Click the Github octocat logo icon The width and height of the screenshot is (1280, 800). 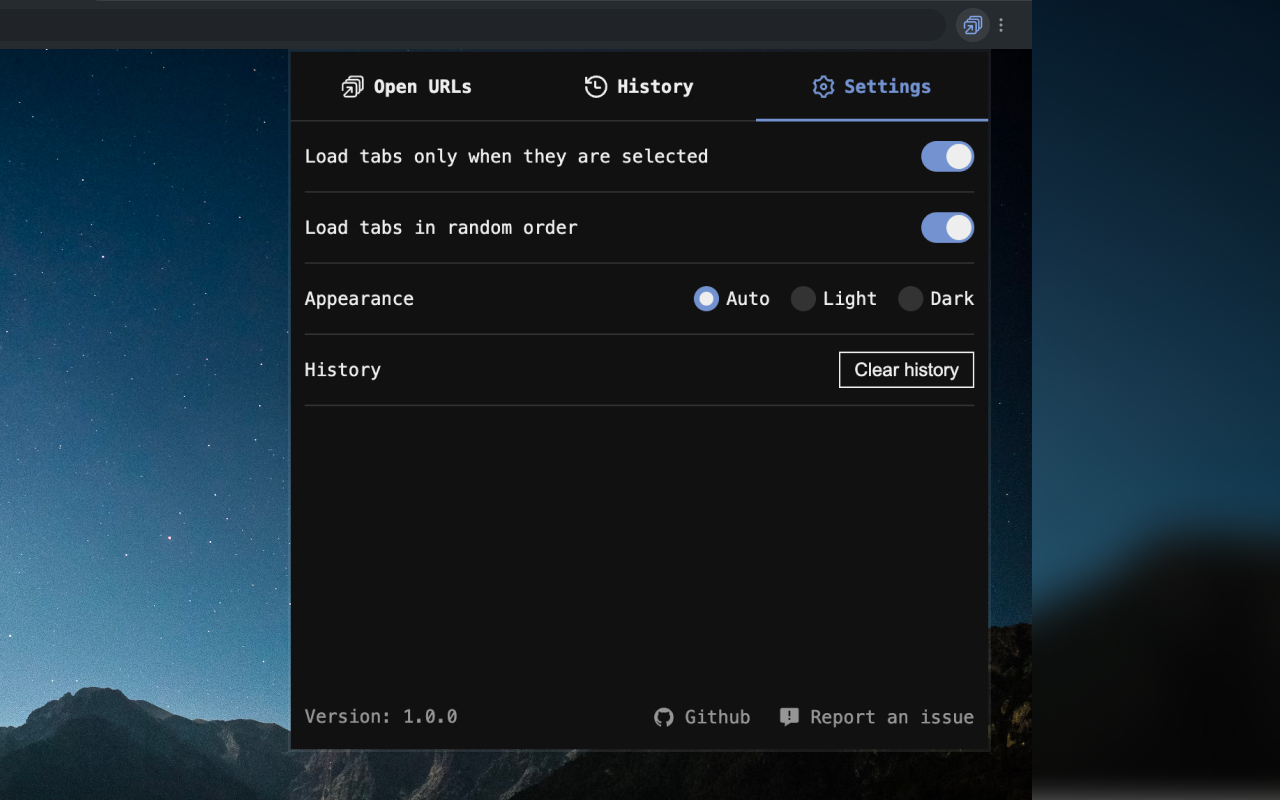(664, 717)
